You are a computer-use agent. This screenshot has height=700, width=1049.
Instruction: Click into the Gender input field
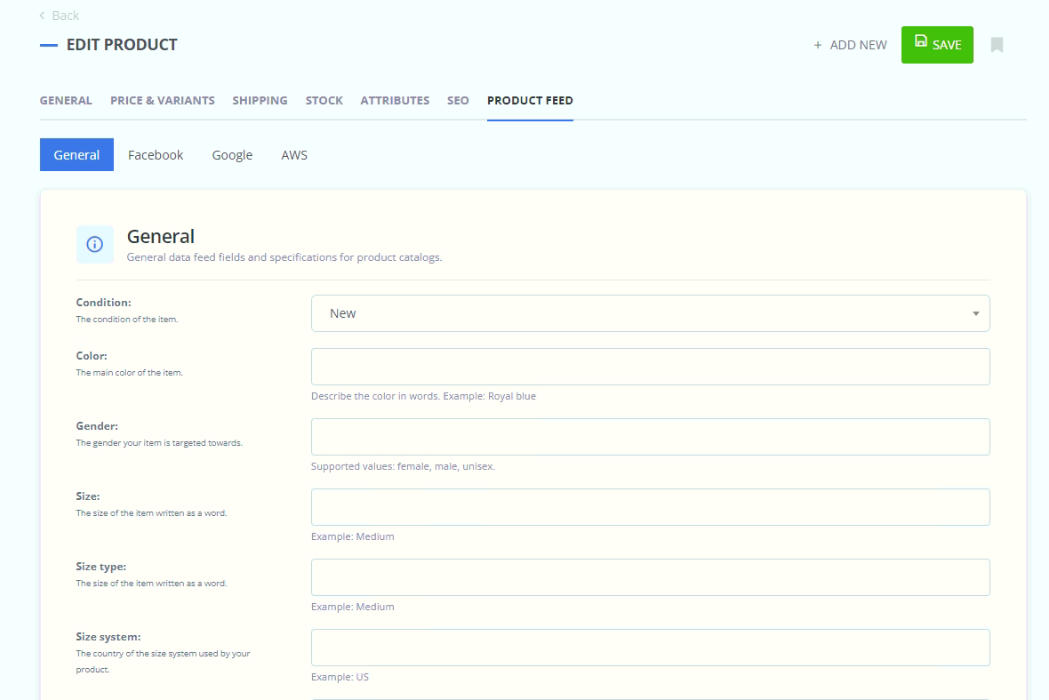pyautogui.click(x=650, y=436)
